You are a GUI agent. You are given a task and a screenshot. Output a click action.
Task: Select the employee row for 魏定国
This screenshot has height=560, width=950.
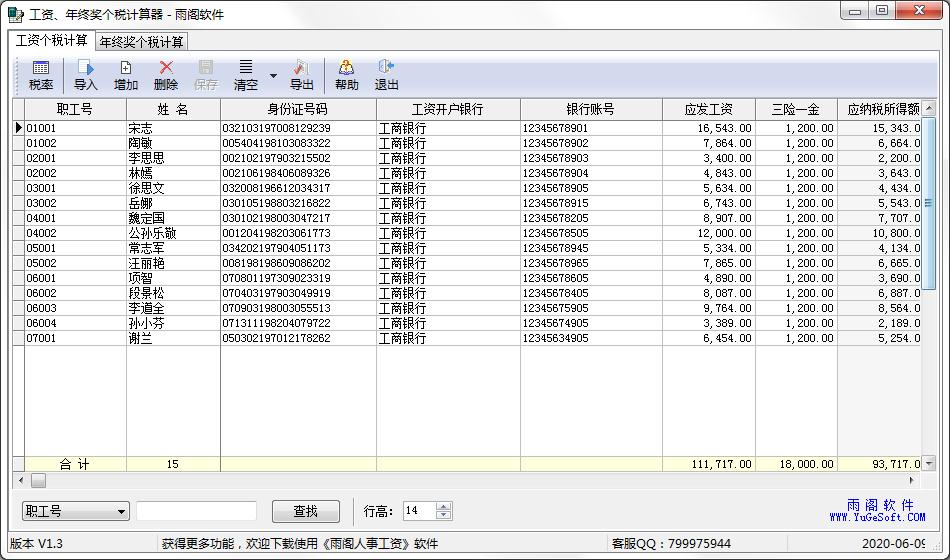pyautogui.click(x=146, y=218)
